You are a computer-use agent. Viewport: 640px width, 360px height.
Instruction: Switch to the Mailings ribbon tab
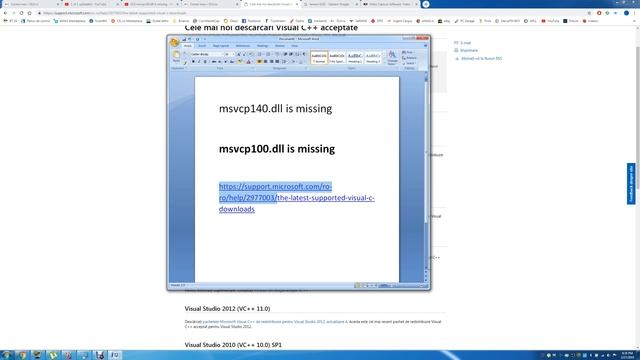pyautogui.click(x=262, y=46)
